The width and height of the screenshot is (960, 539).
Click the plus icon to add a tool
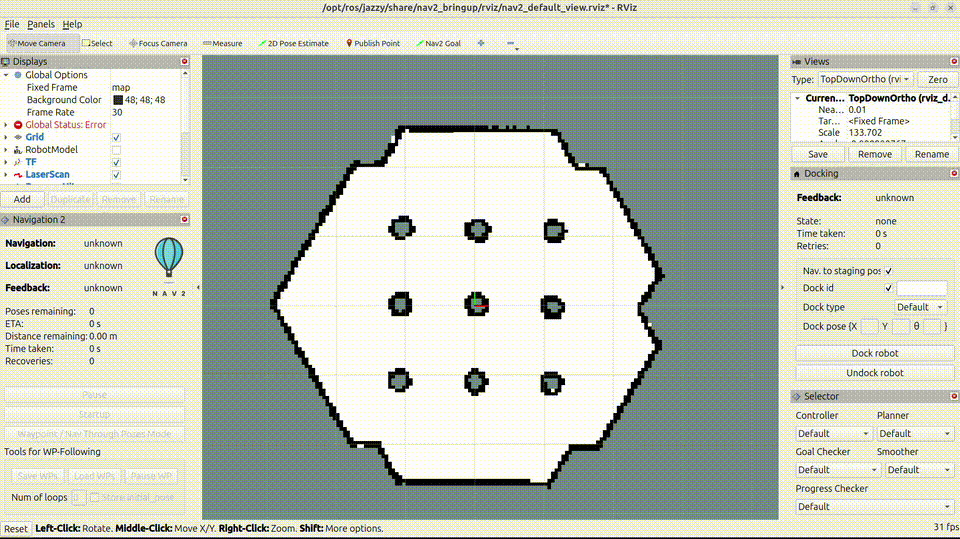pos(481,43)
